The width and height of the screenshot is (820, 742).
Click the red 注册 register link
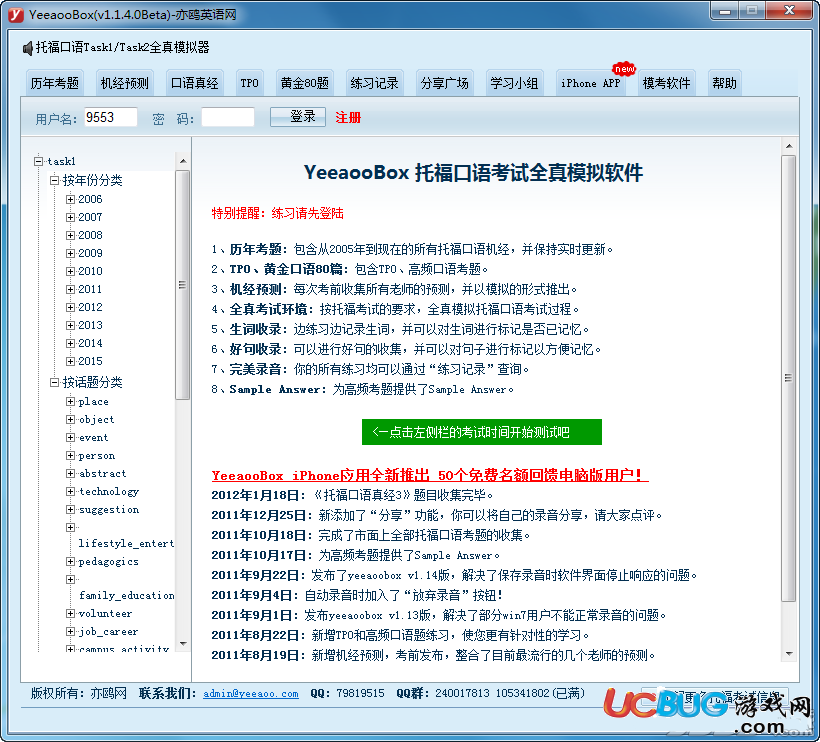pos(348,117)
